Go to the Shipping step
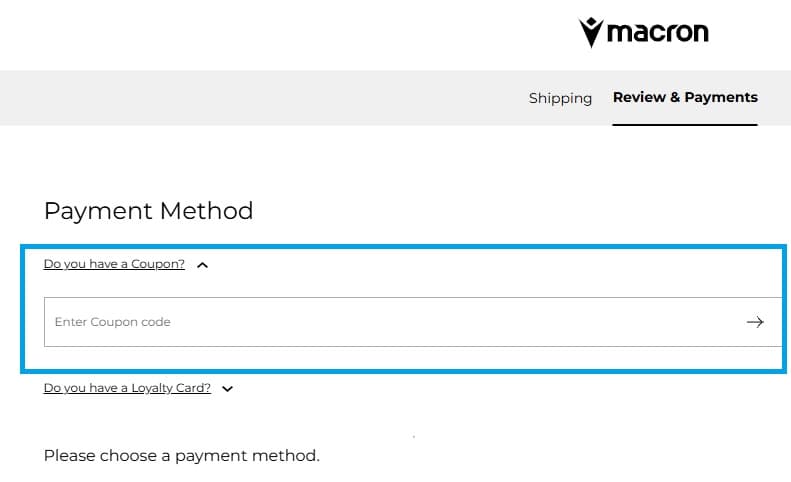 560,98
